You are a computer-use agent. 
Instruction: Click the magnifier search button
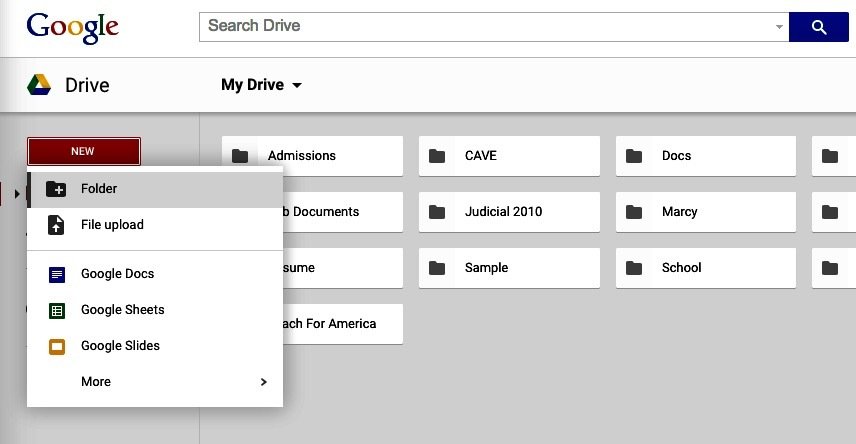coord(818,27)
